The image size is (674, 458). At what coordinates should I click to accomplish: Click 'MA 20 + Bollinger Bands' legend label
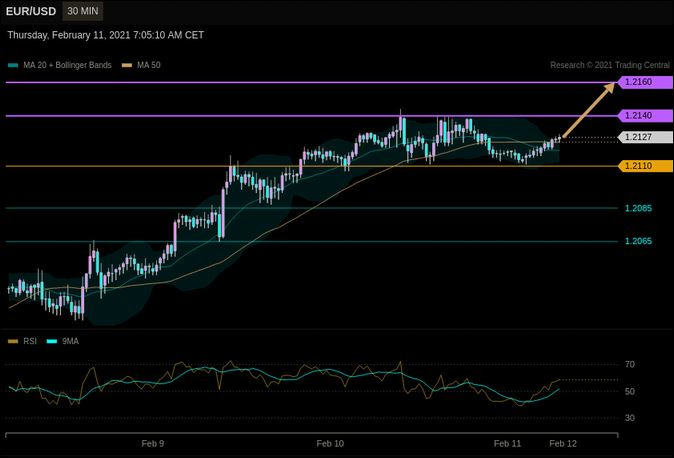67,65
